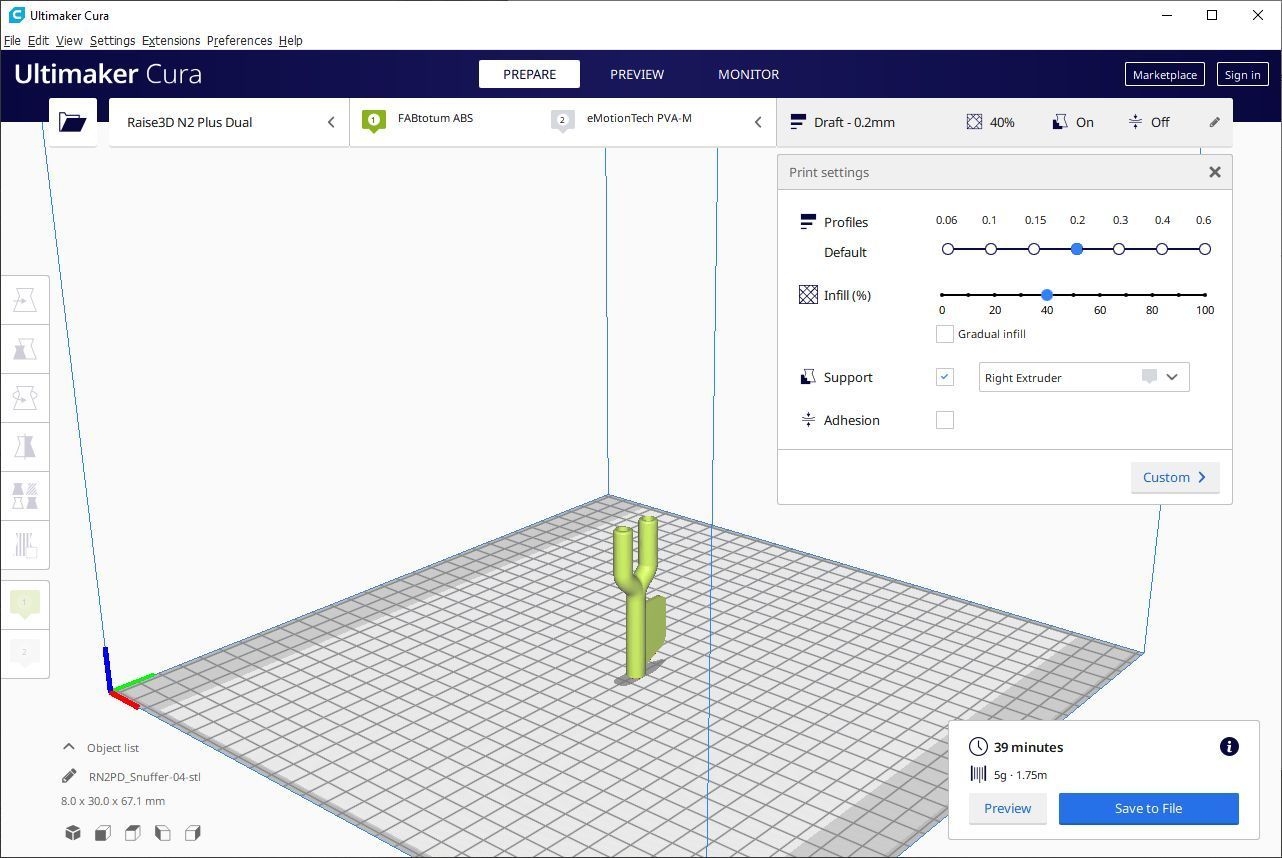
Task: Select the Move tool in left toolbar
Action: [25, 300]
